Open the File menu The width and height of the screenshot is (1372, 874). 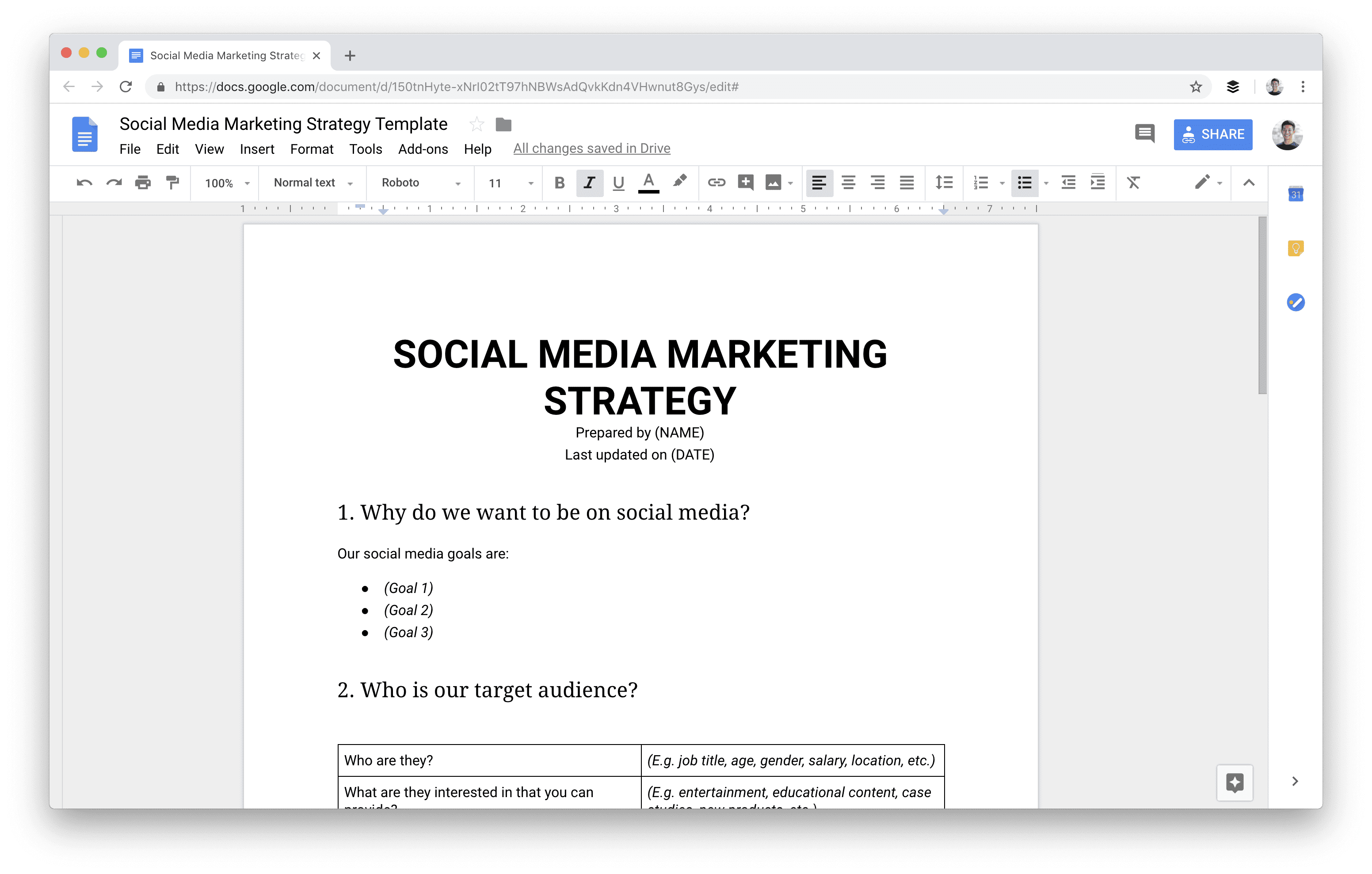click(130, 149)
